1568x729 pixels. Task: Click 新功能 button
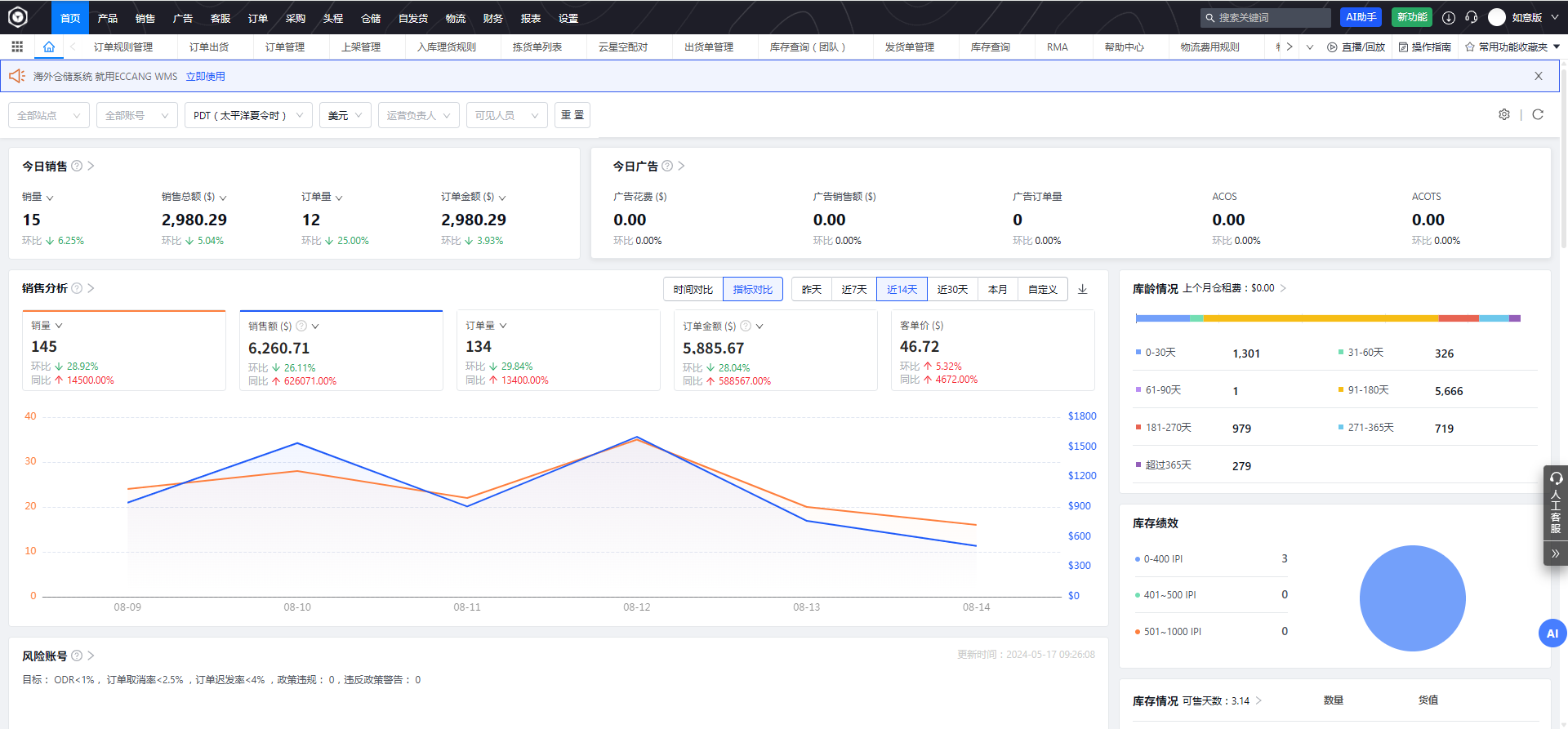tap(1411, 17)
